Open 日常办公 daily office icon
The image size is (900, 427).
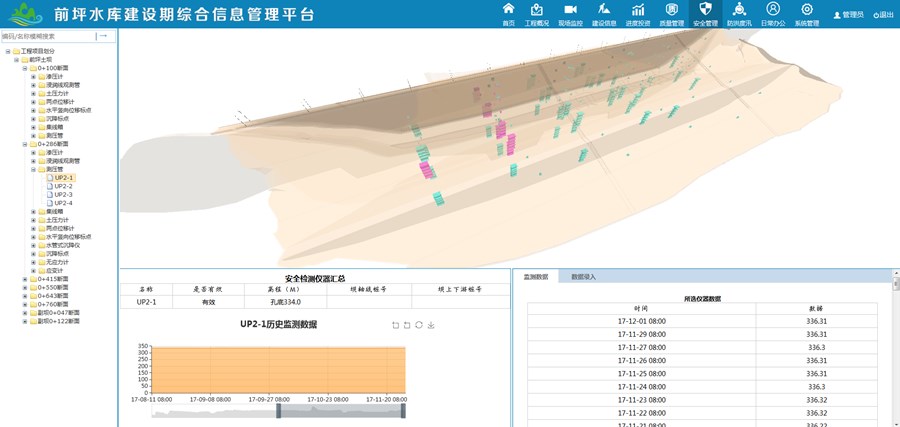(773, 13)
